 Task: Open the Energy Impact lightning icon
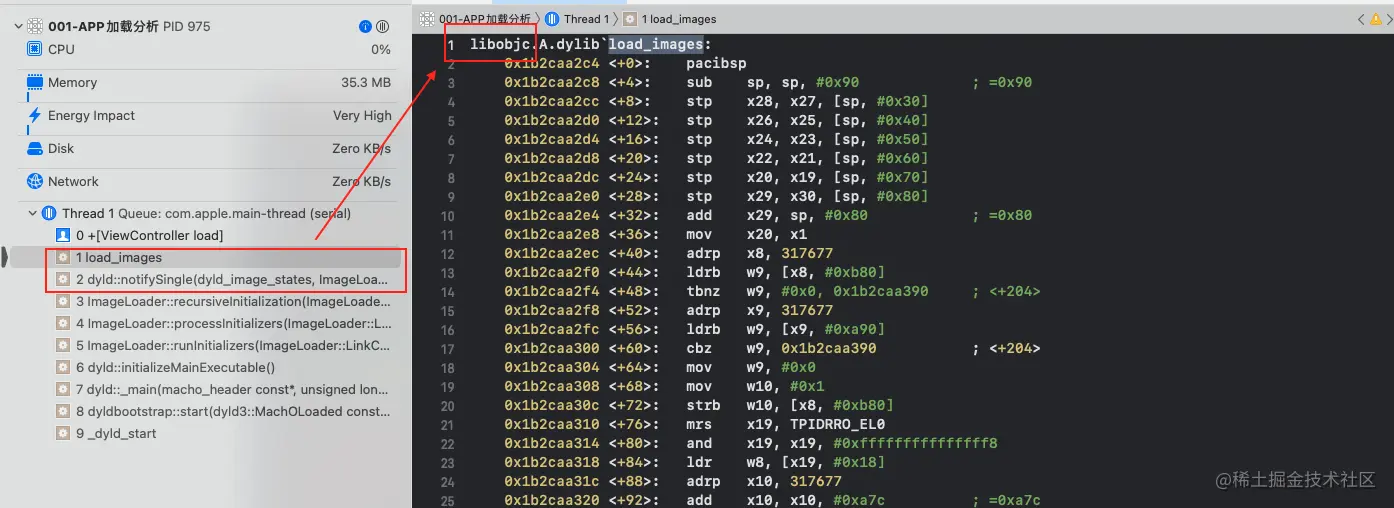point(35,116)
